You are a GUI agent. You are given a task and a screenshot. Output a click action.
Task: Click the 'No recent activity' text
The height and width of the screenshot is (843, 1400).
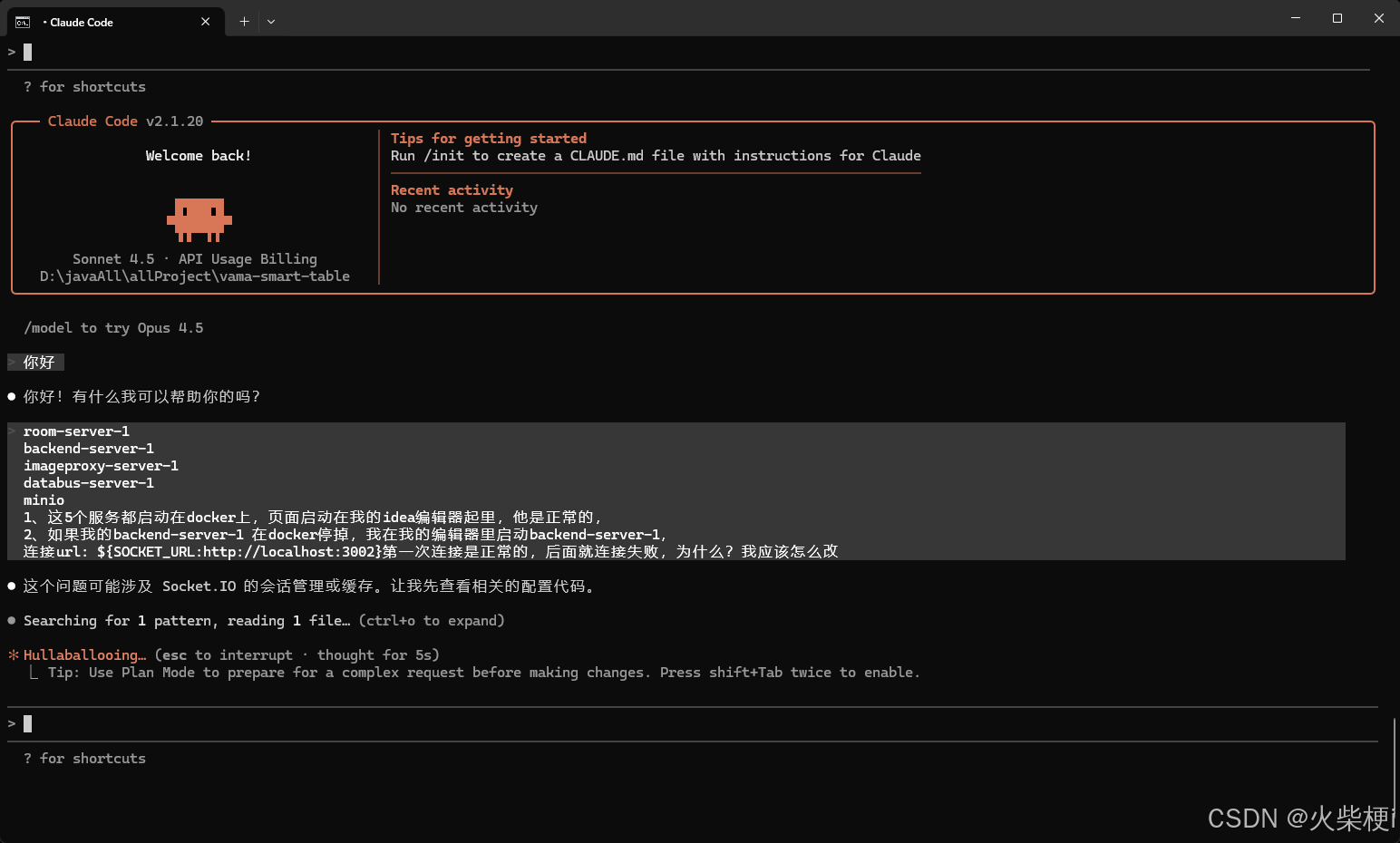click(x=464, y=208)
